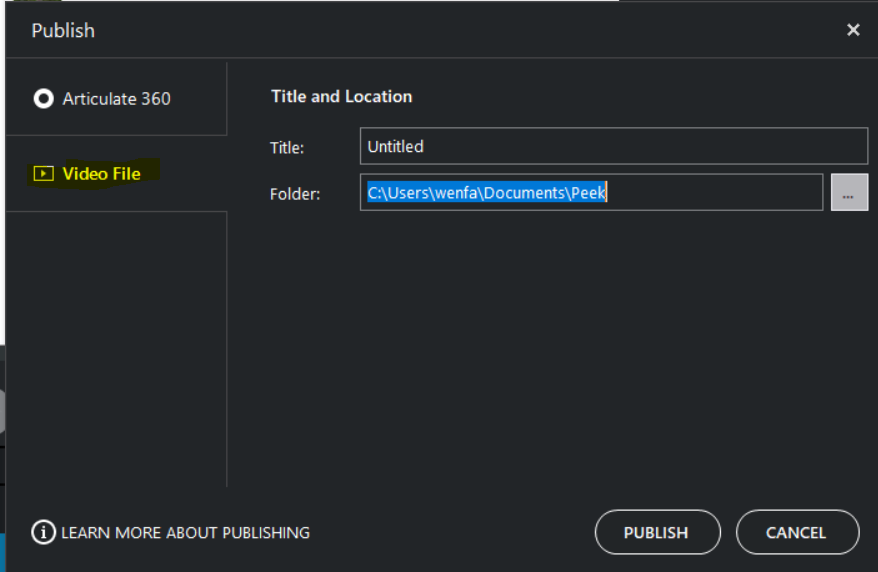
Task: Click the CANCEL button
Action: pos(797,532)
